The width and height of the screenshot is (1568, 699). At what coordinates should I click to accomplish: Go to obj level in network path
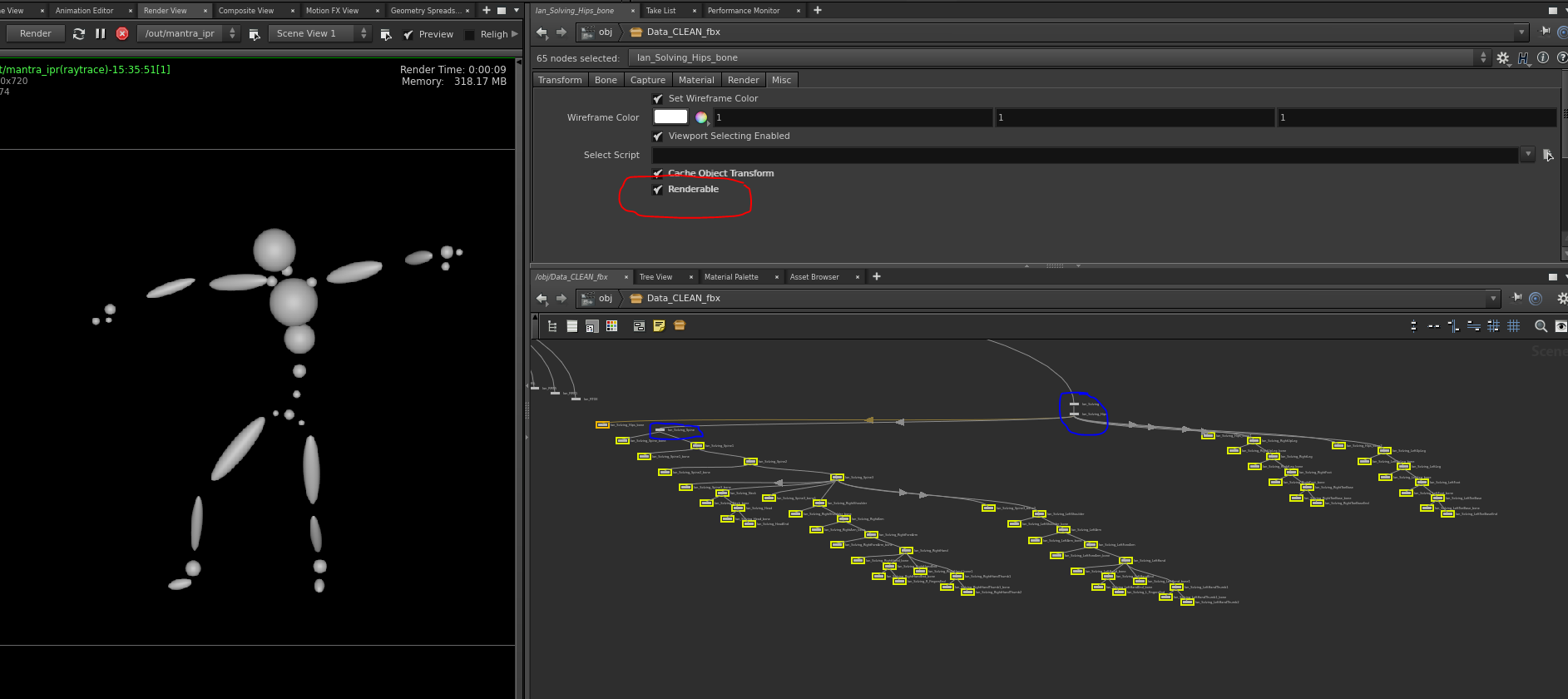click(x=605, y=298)
